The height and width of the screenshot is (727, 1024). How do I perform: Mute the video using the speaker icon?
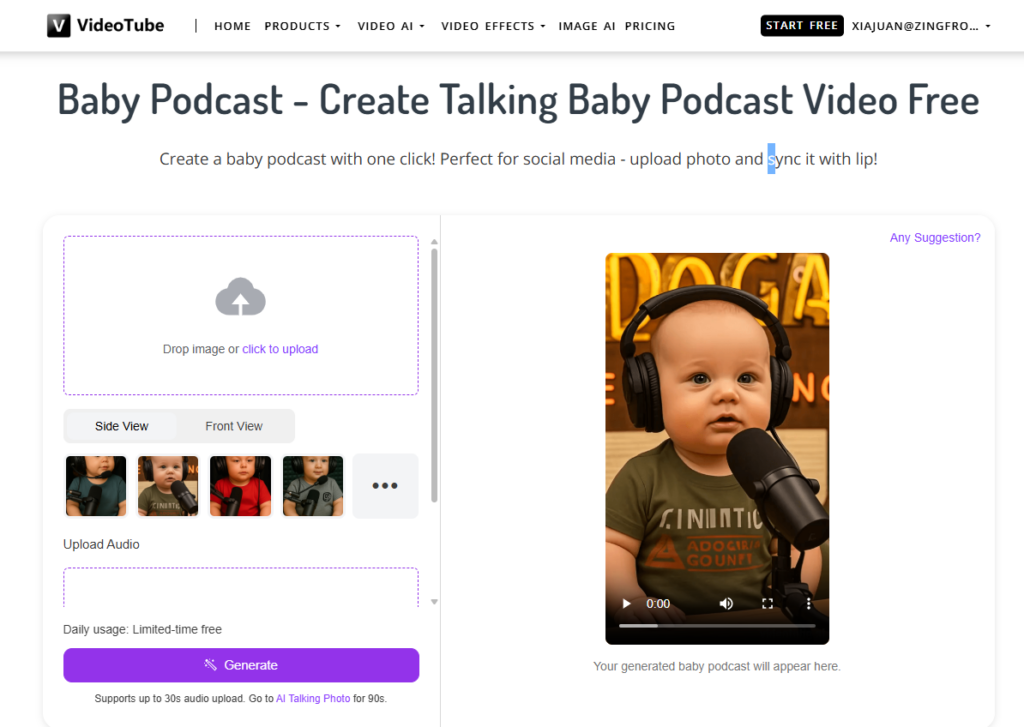726,604
